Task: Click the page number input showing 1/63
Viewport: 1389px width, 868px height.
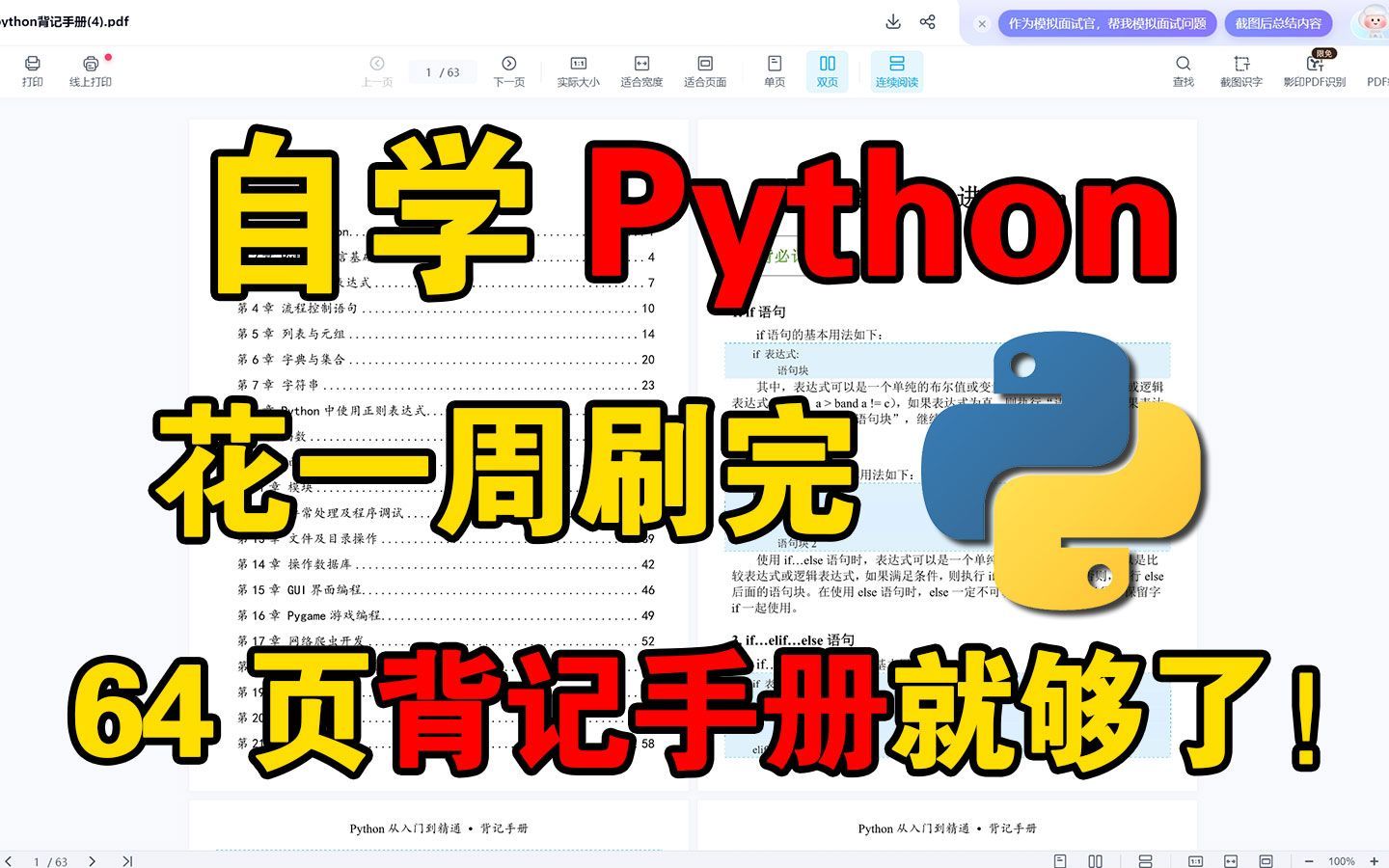Action: pyautogui.click(x=442, y=70)
